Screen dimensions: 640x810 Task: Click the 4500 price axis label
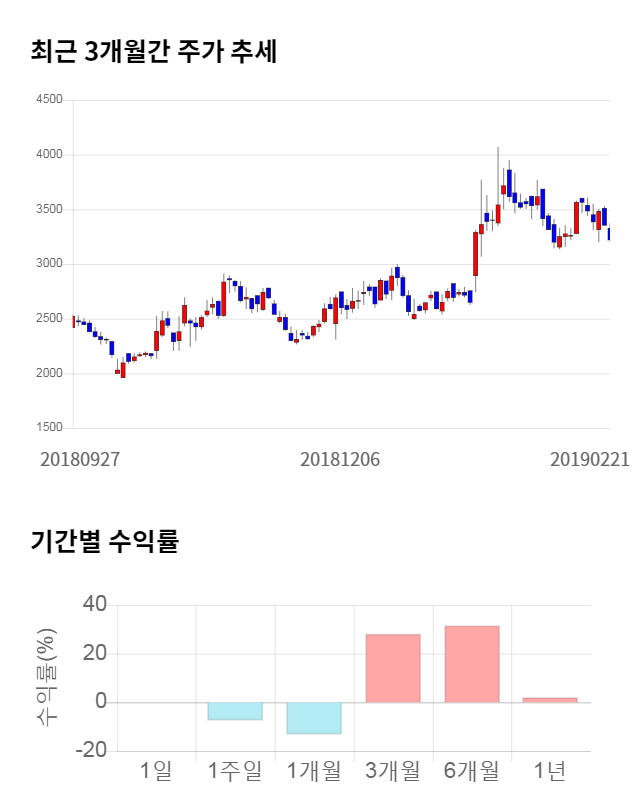coord(49,100)
